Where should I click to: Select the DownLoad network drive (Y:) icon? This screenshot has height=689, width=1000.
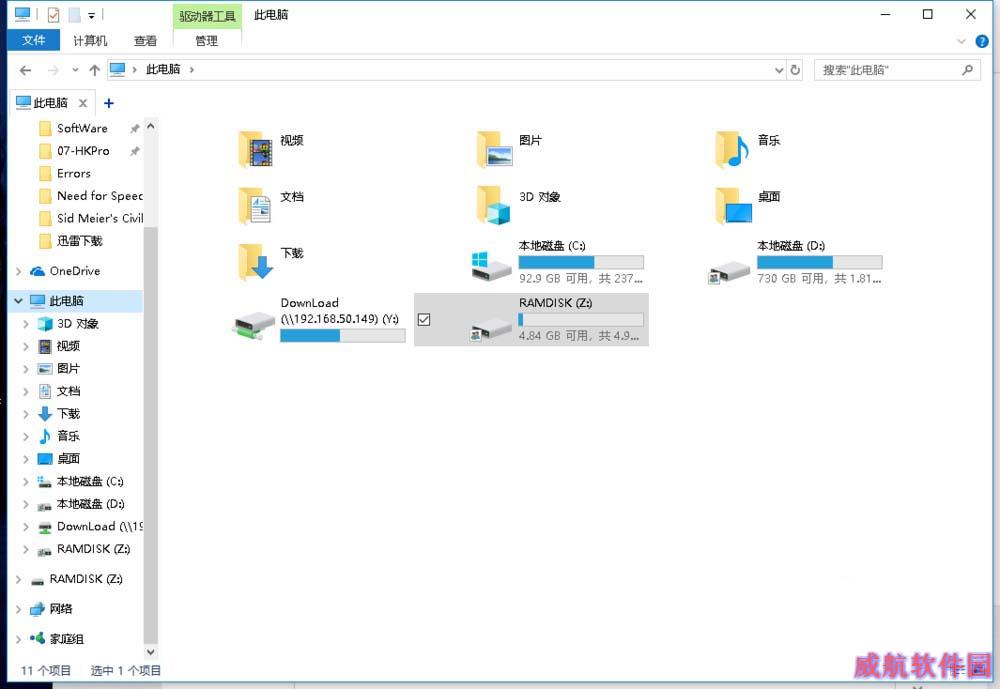[254, 322]
